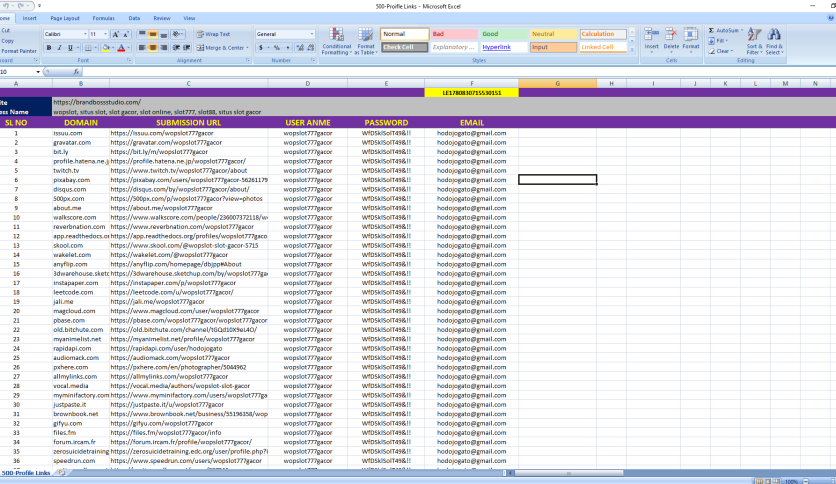This screenshot has height=484, width=836.
Task: Switch to the Page Layout tab
Action: coord(65,18)
